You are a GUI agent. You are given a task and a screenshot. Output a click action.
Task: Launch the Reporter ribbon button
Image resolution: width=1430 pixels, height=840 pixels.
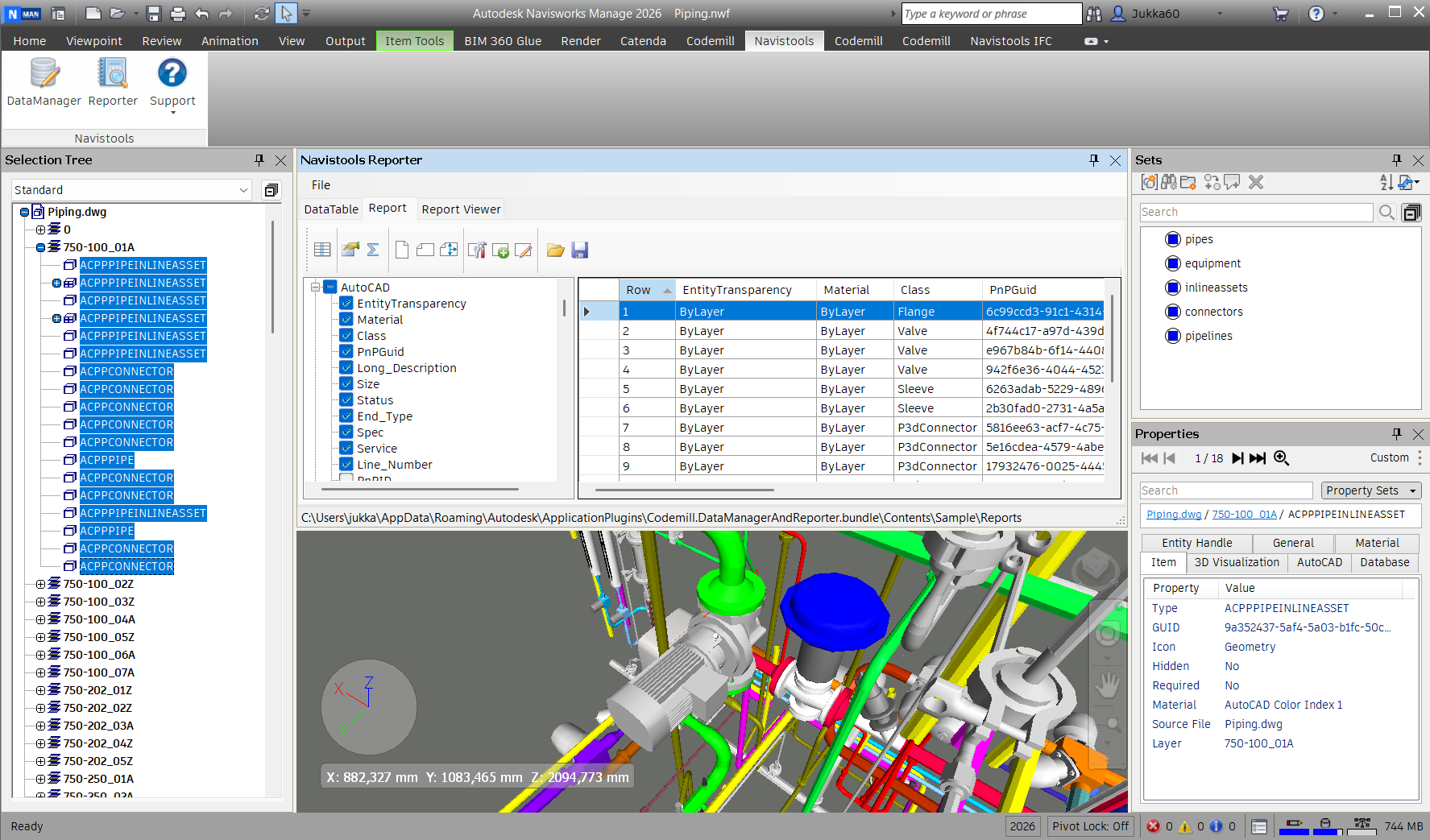click(x=113, y=81)
